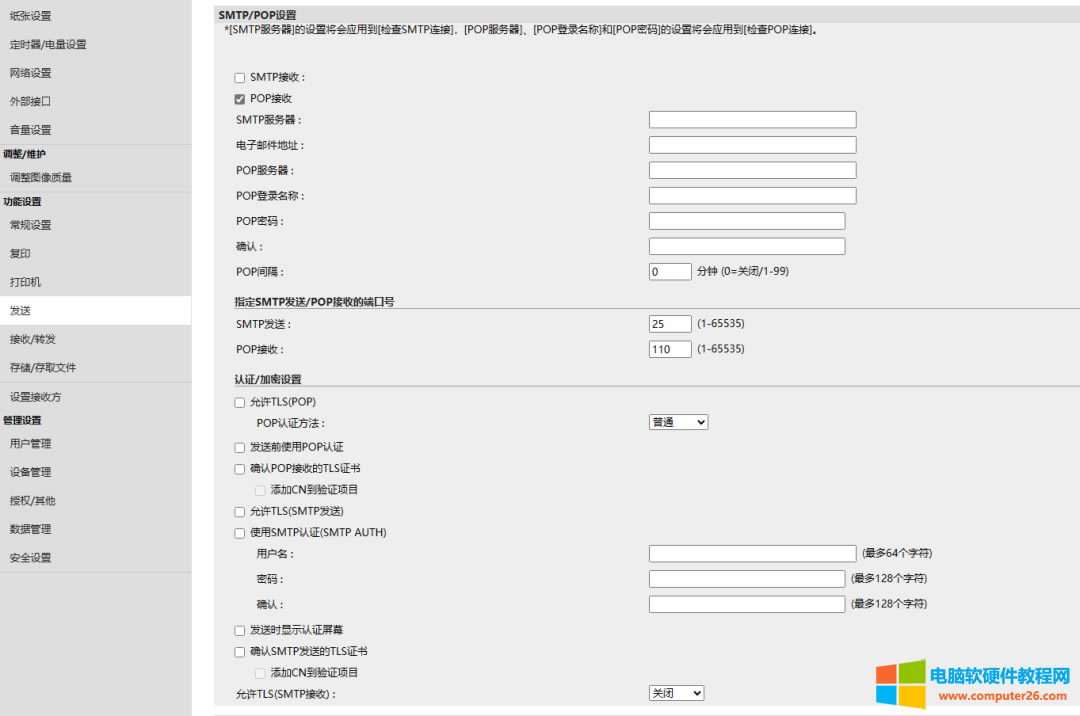Click the SMTP服务器 input field
Image resolution: width=1080 pixels, height=716 pixels.
[752, 120]
